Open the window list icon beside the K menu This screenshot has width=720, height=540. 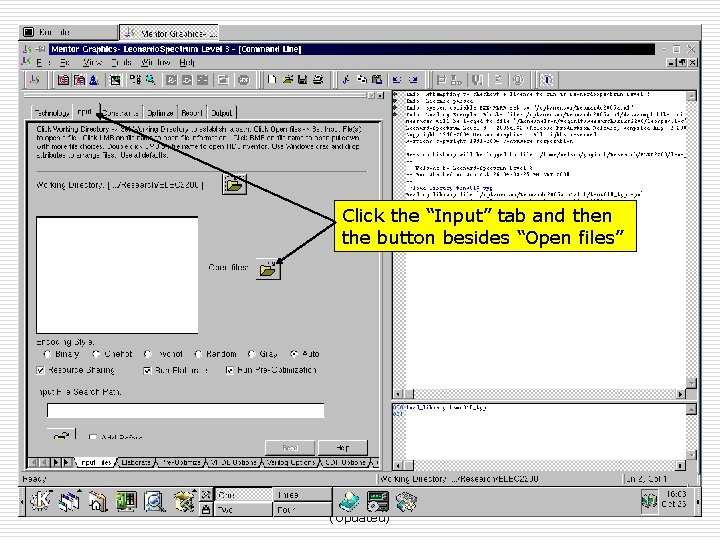70,501
